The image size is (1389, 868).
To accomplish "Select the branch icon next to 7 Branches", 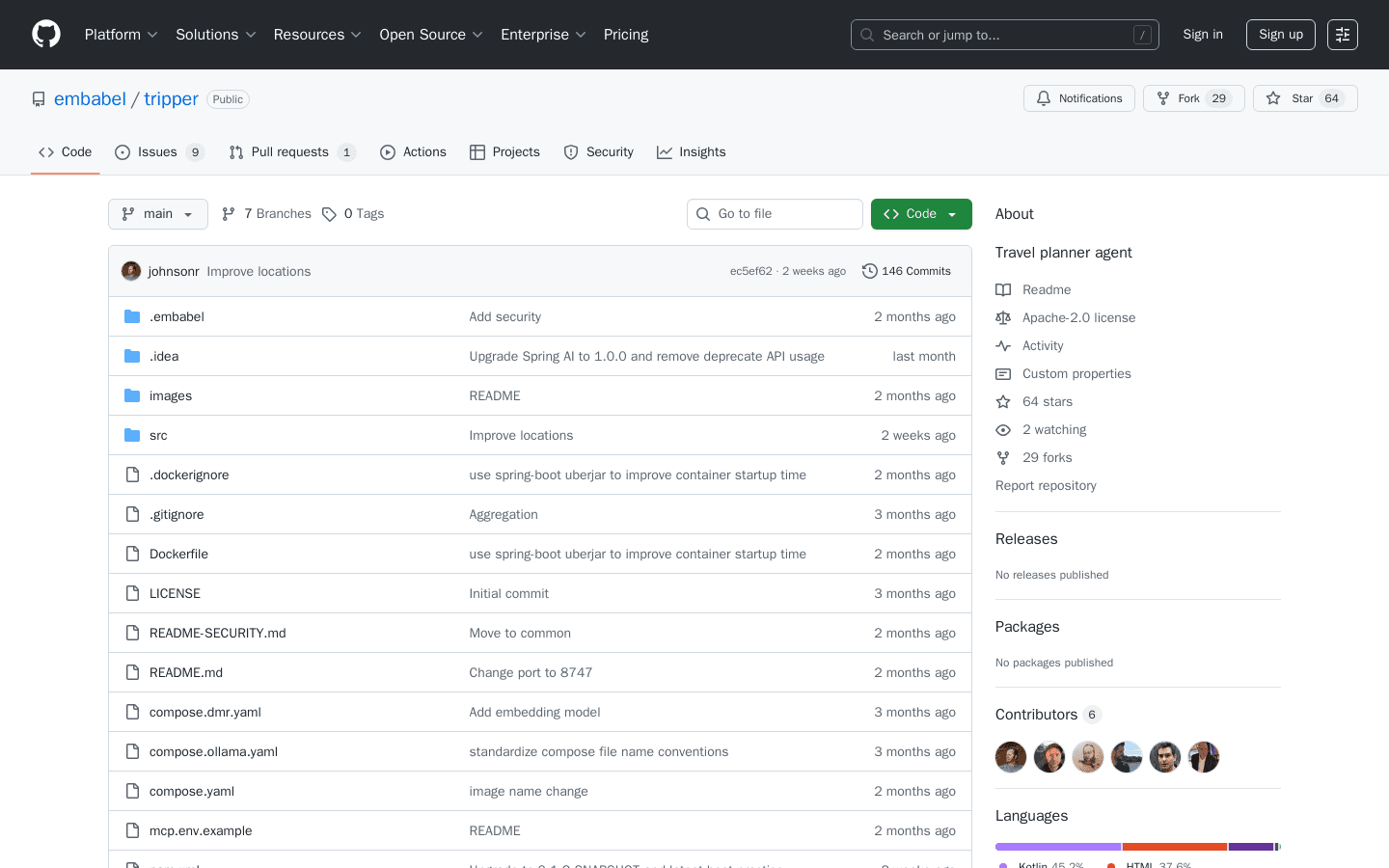I will 228,213.
